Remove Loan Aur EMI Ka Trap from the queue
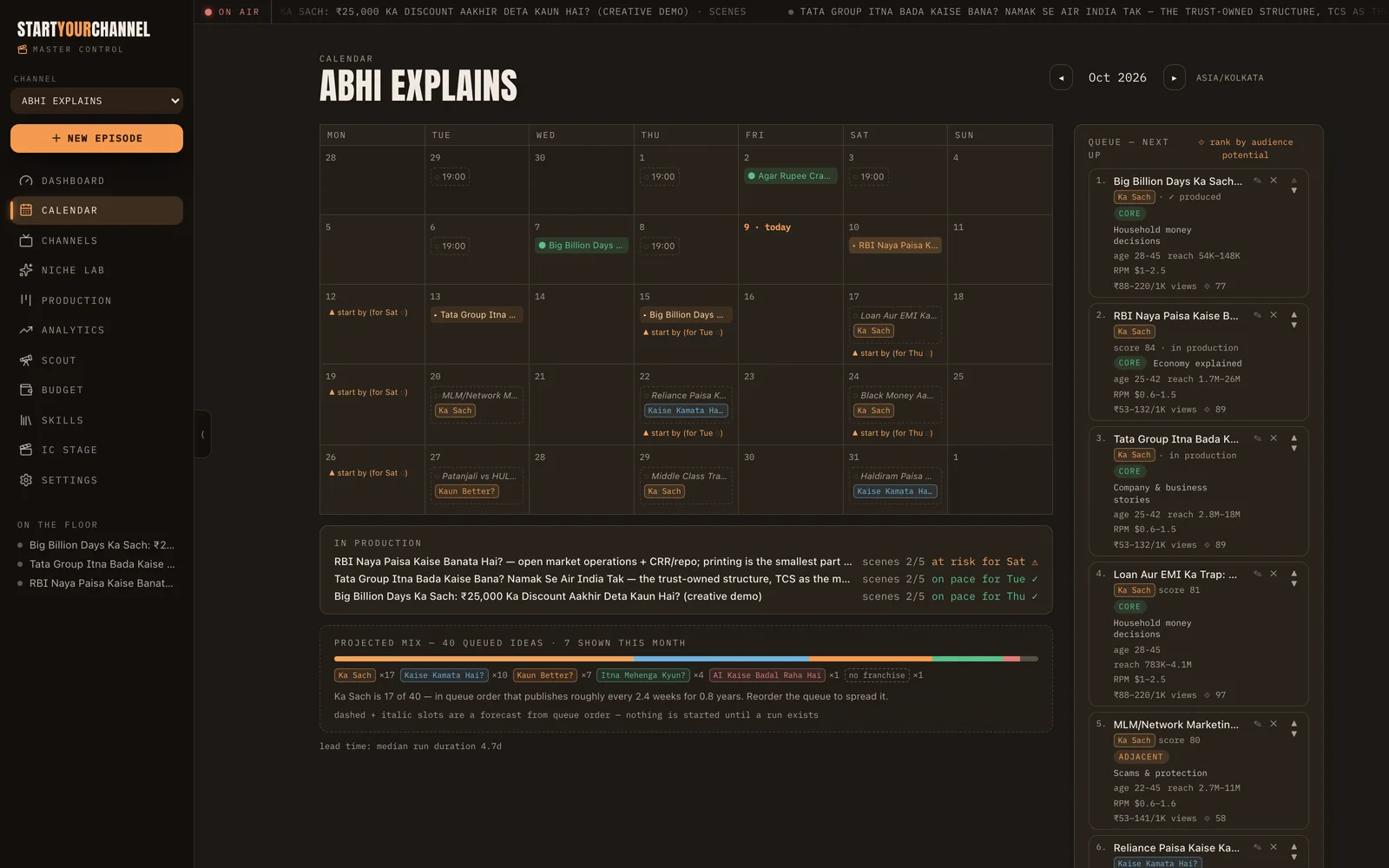The width and height of the screenshot is (1389, 868). point(1274,574)
